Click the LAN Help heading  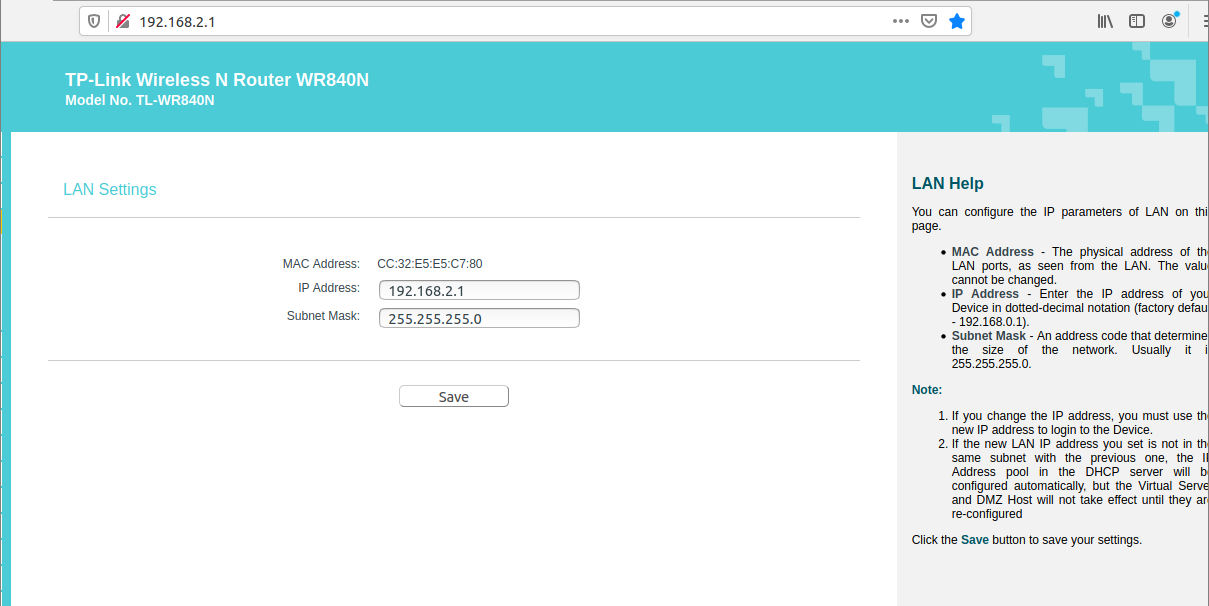coord(947,184)
